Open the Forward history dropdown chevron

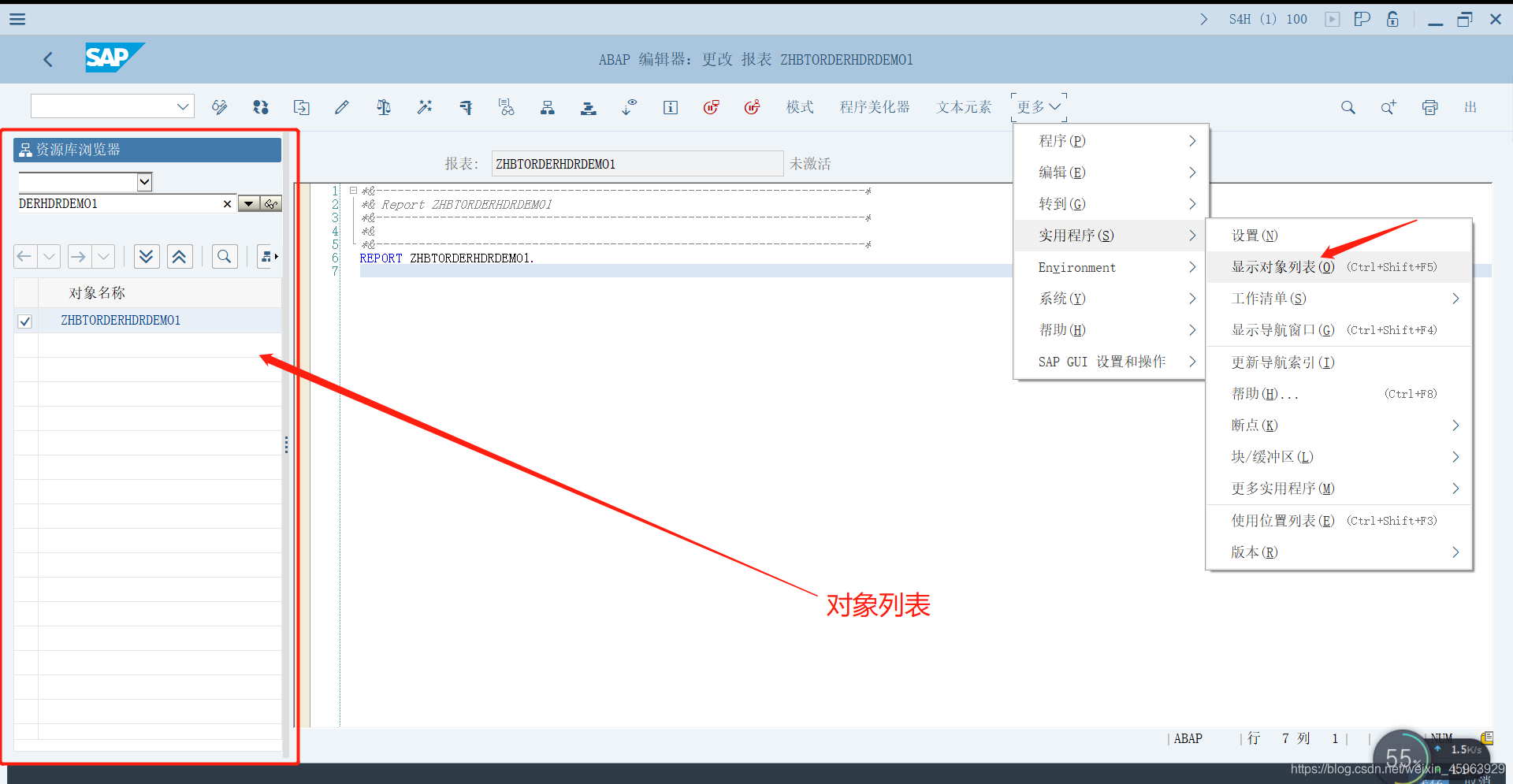pyautogui.click(x=103, y=257)
